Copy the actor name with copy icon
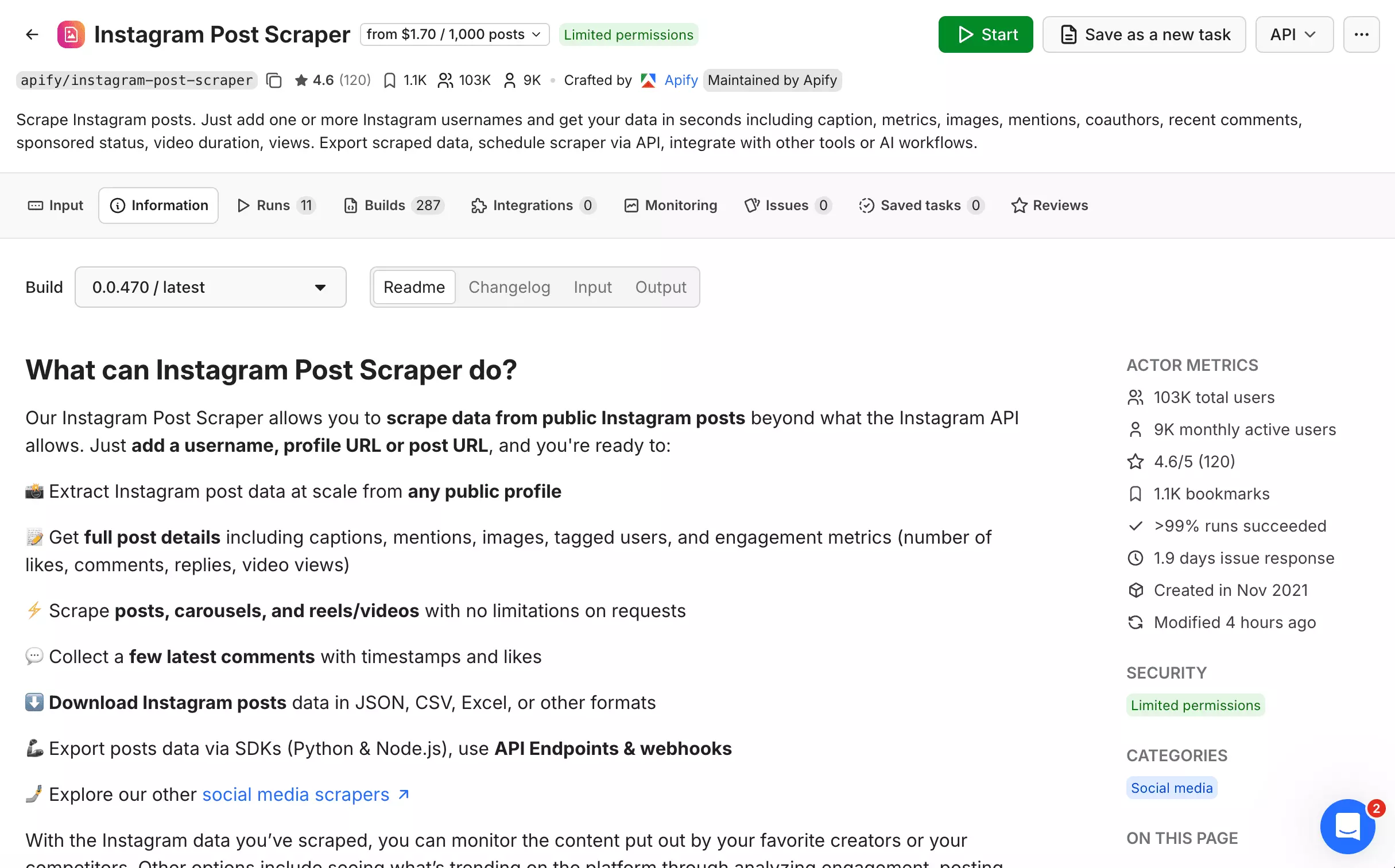Screen dimensions: 1395x868 [274, 80]
